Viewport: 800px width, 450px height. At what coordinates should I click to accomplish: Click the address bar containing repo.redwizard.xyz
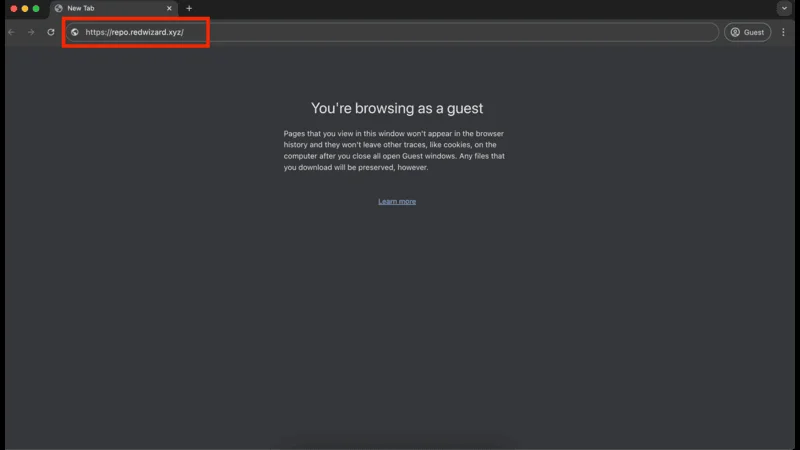(391, 32)
